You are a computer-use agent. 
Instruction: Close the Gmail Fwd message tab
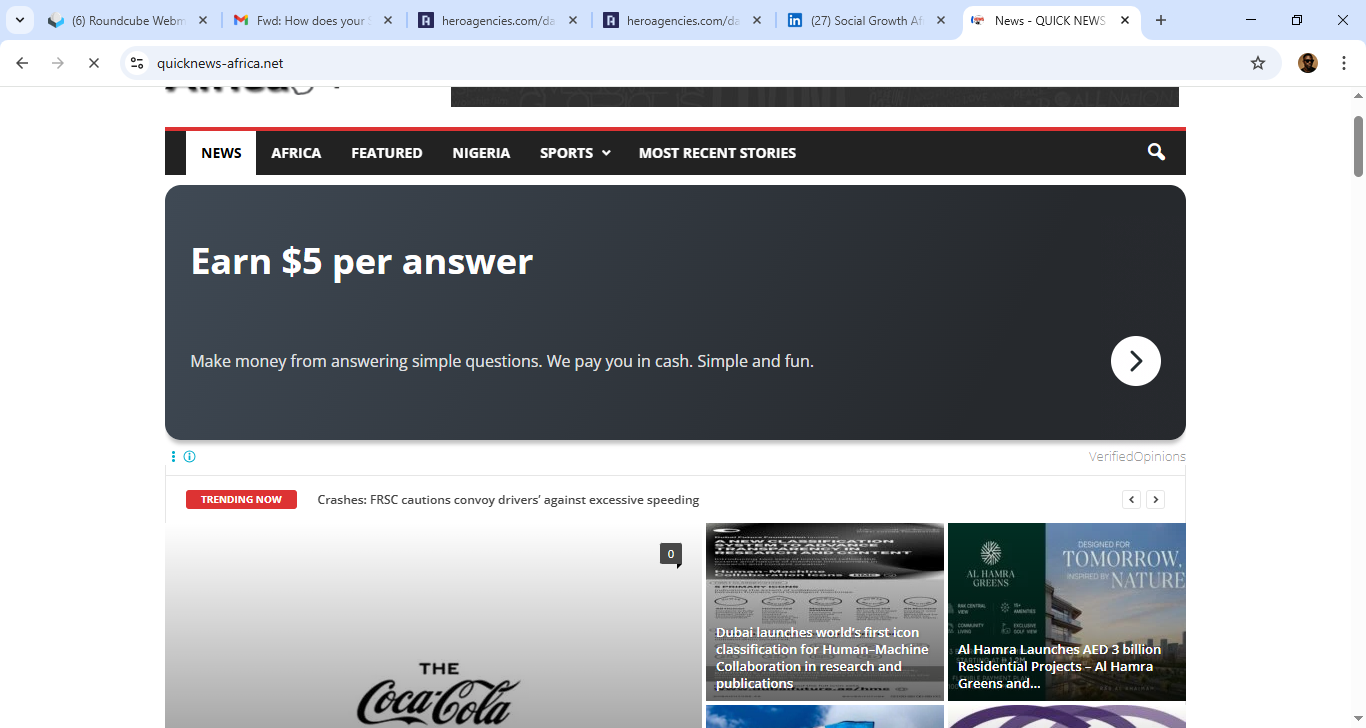click(x=387, y=20)
